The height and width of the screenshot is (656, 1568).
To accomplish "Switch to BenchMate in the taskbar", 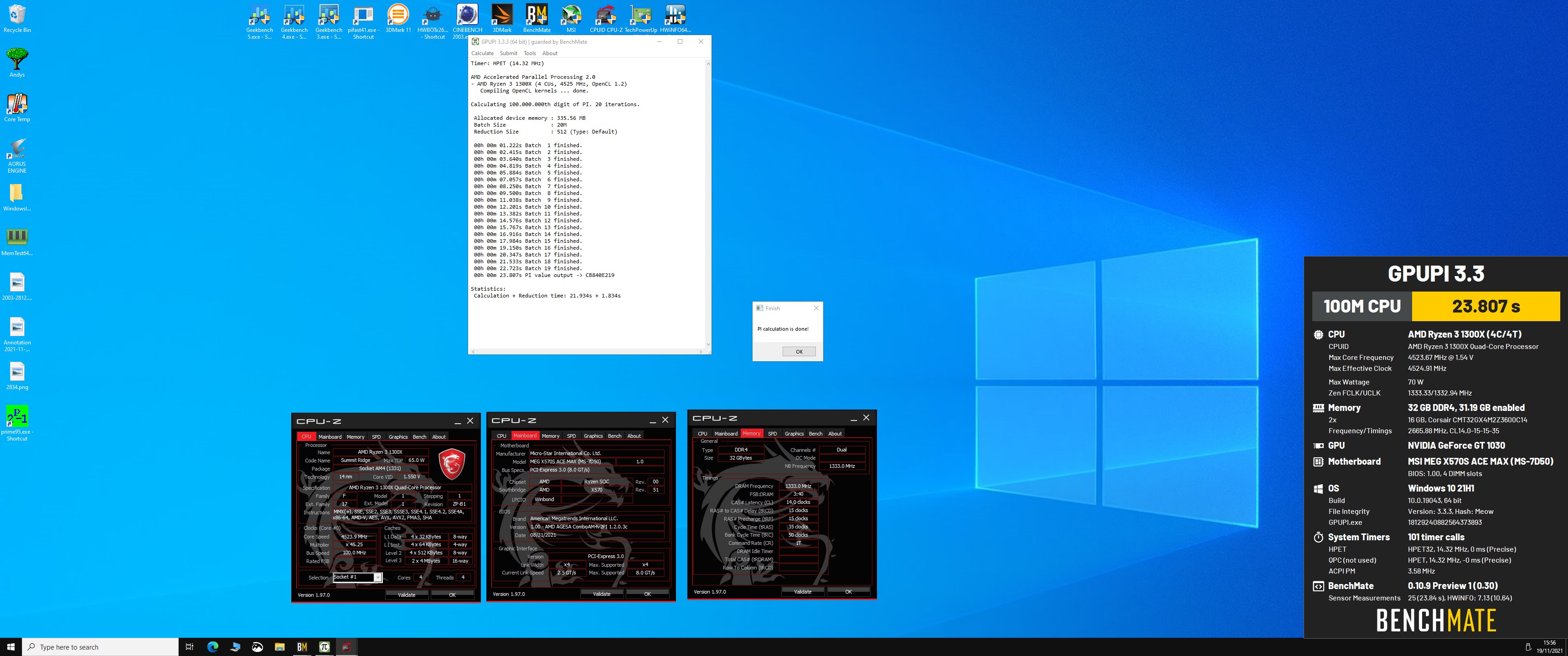I will point(302,647).
